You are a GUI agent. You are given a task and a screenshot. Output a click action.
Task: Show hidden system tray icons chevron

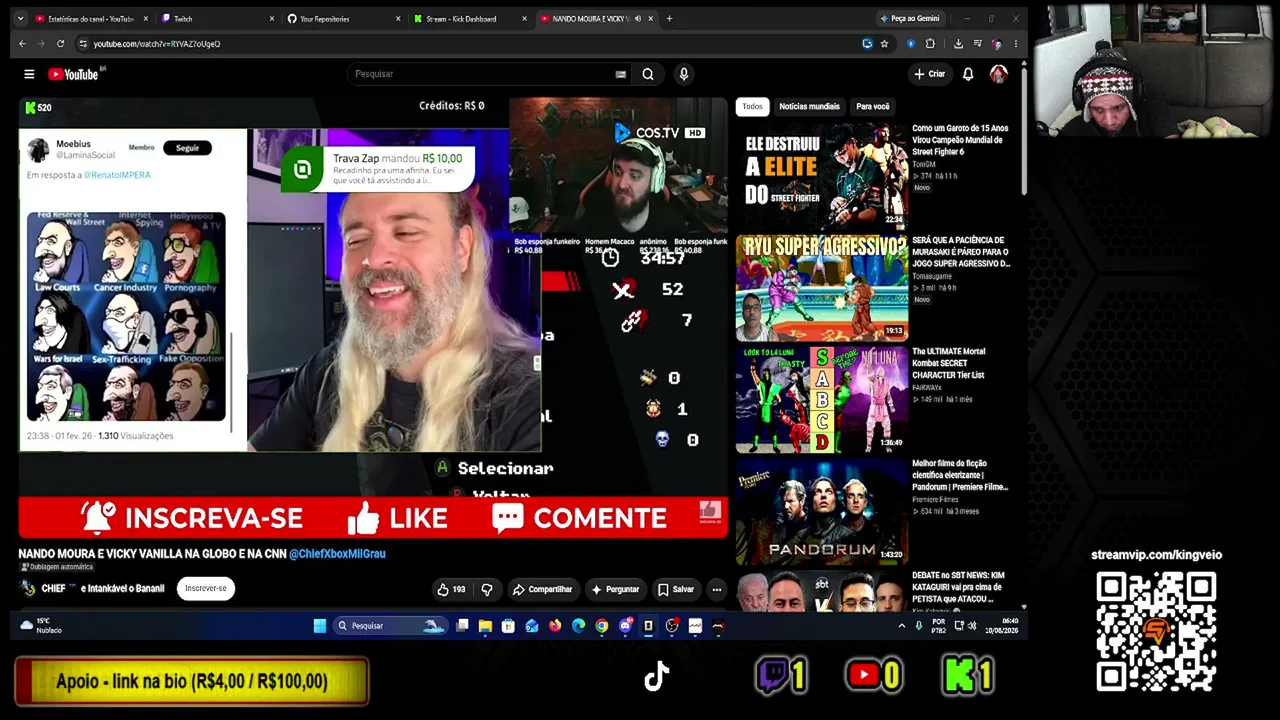click(x=901, y=626)
